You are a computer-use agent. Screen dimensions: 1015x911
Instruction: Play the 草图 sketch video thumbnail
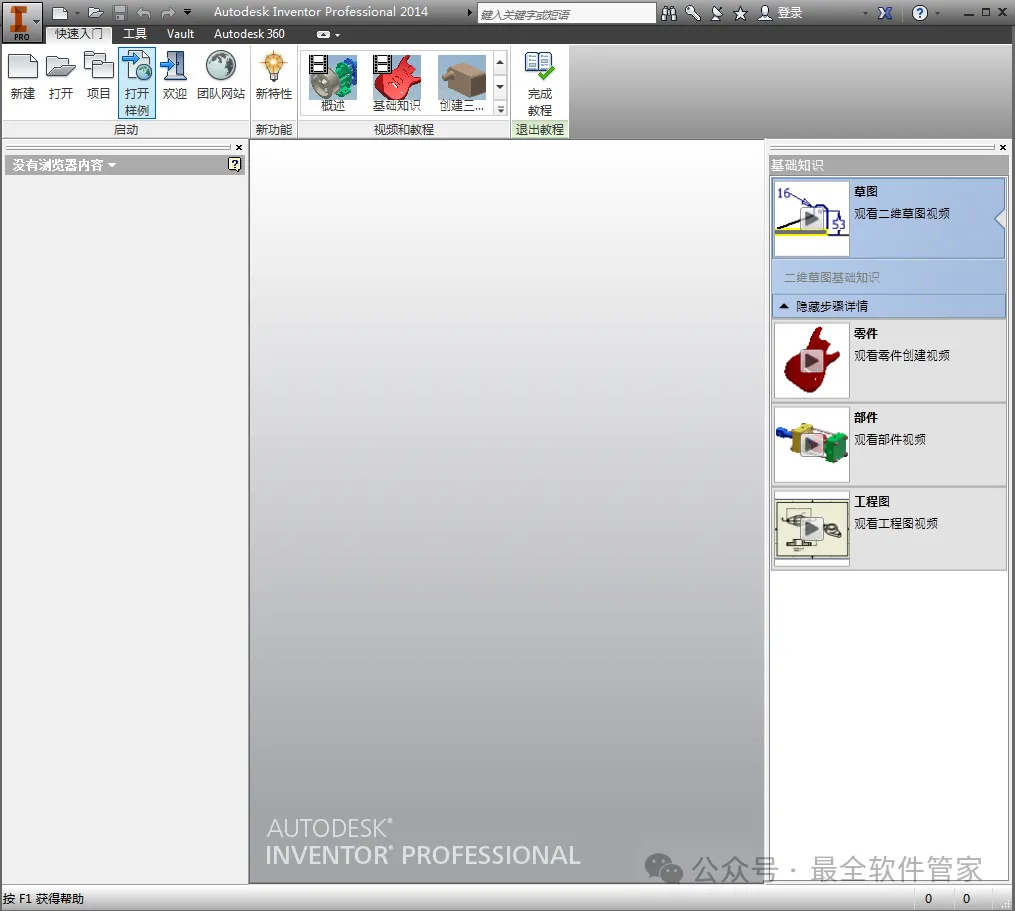pyautogui.click(x=812, y=218)
